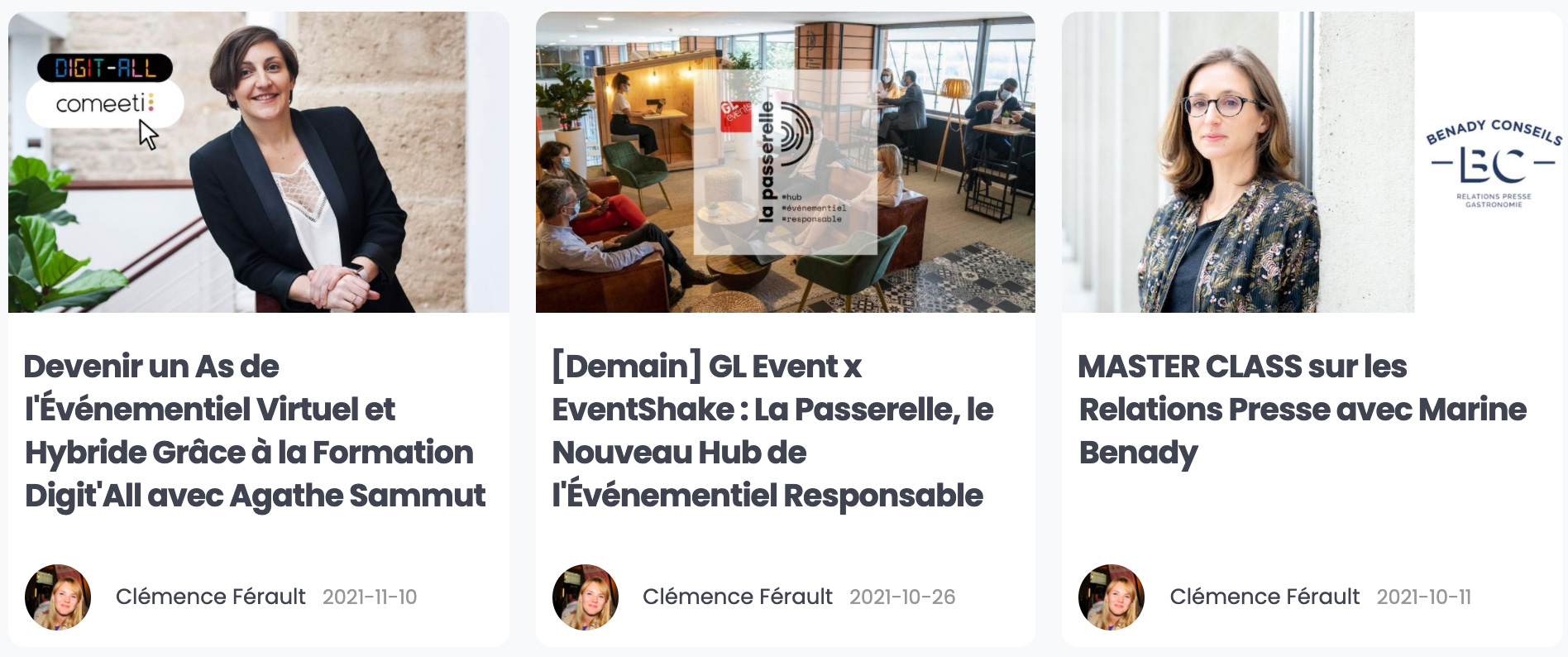The image size is (1568, 657).
Task: Click author avatar on first article card
Action: click(x=58, y=597)
